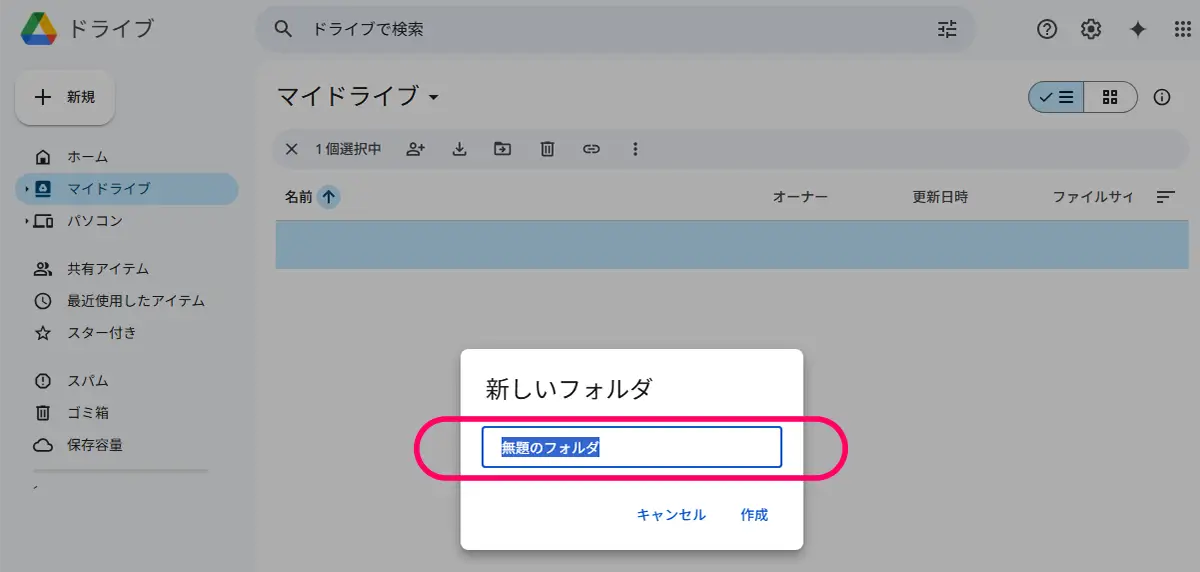Screen dimensions: 1200x572
Task: Click the download icon
Action: (460, 149)
